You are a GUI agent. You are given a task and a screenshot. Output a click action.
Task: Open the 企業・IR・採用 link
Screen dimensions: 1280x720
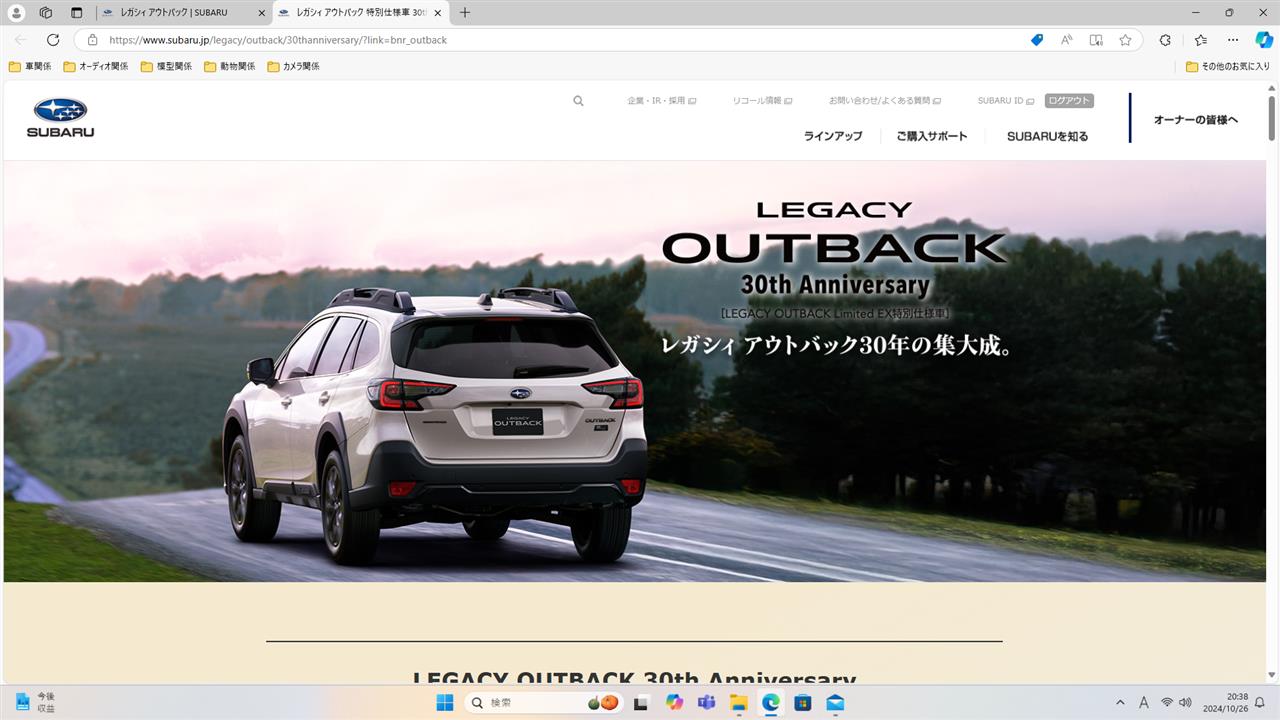[x=661, y=101]
